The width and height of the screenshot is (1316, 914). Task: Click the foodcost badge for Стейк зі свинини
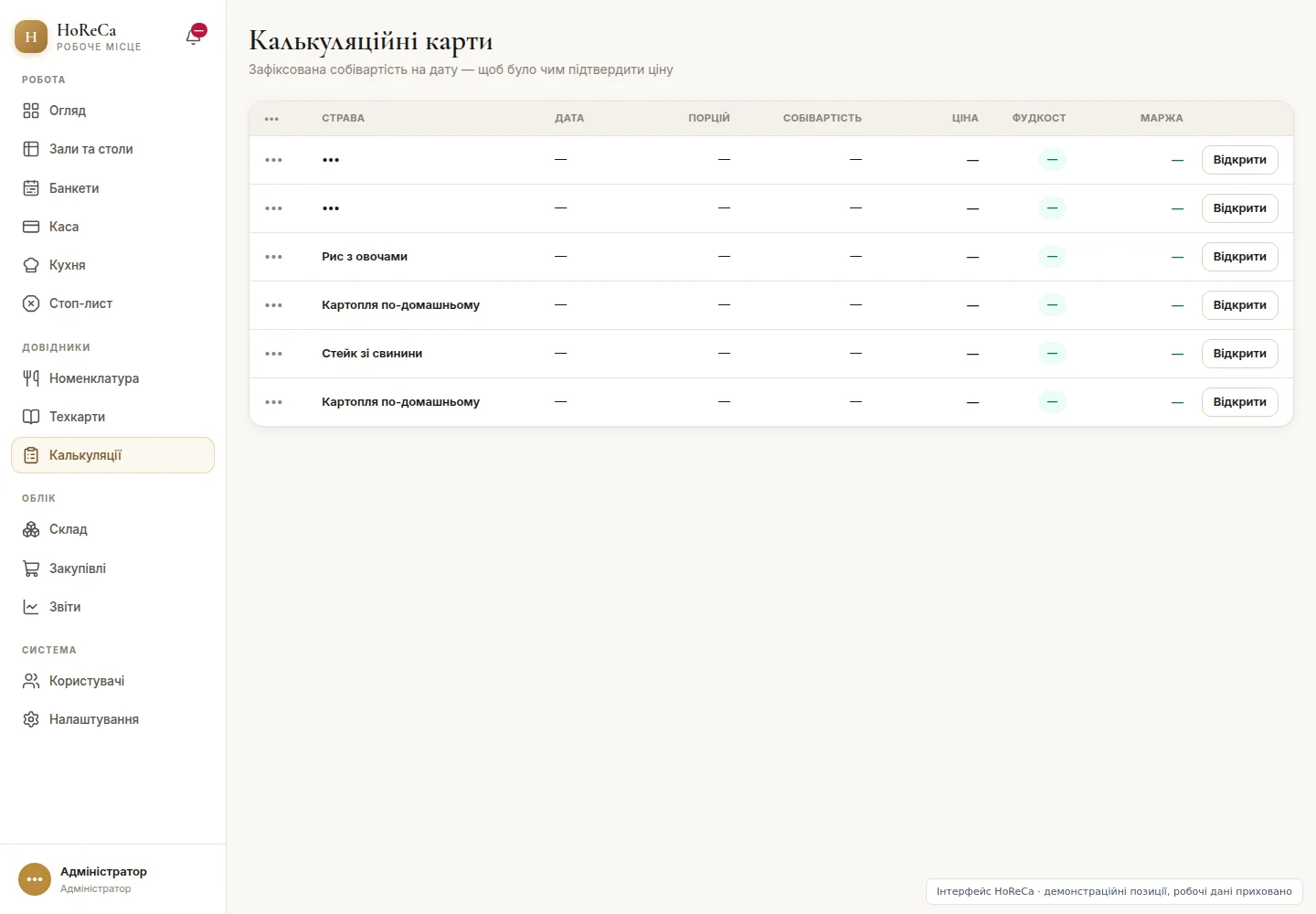pos(1052,354)
